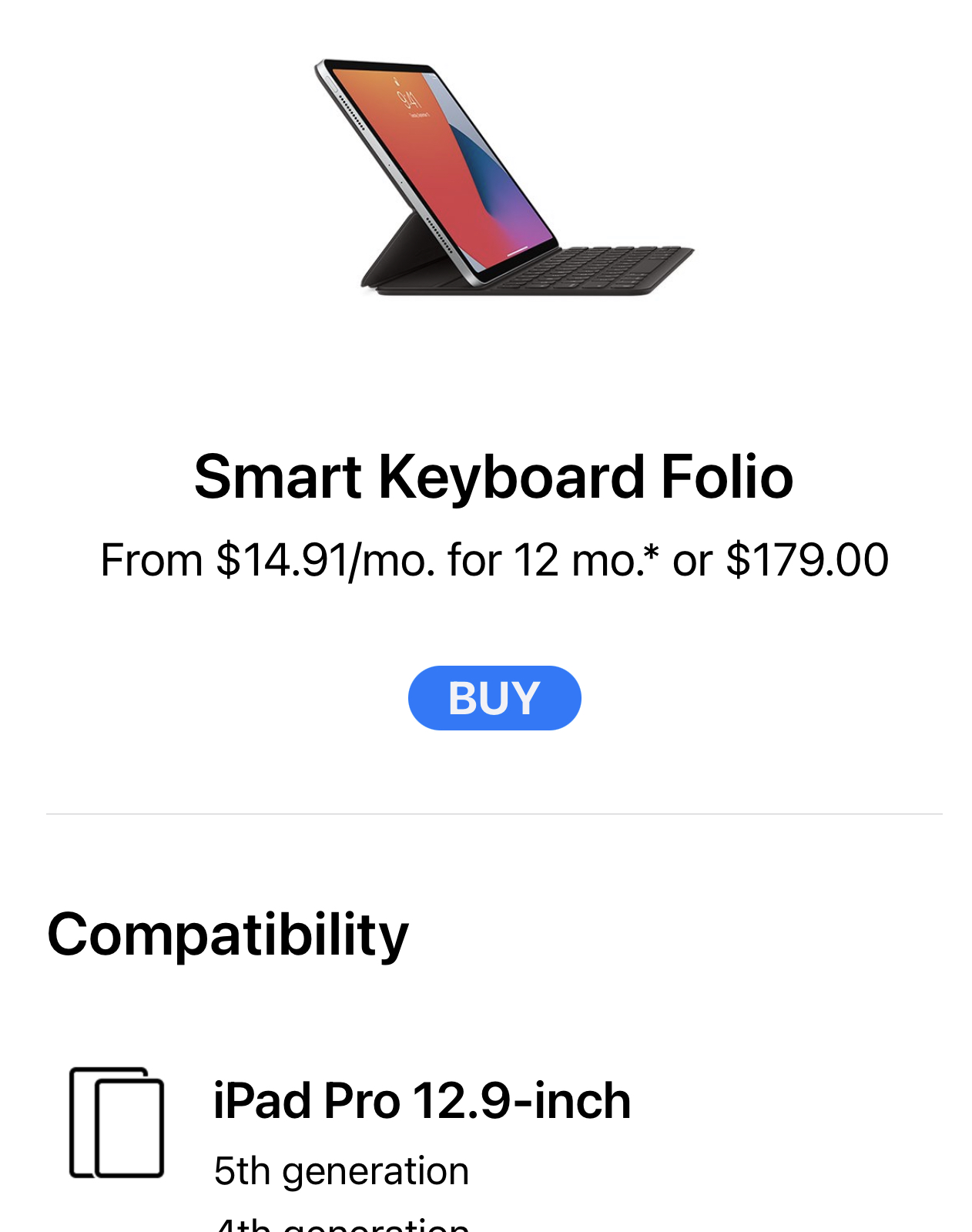
Task: Click the word "From" in the price line
Action: [x=151, y=560]
